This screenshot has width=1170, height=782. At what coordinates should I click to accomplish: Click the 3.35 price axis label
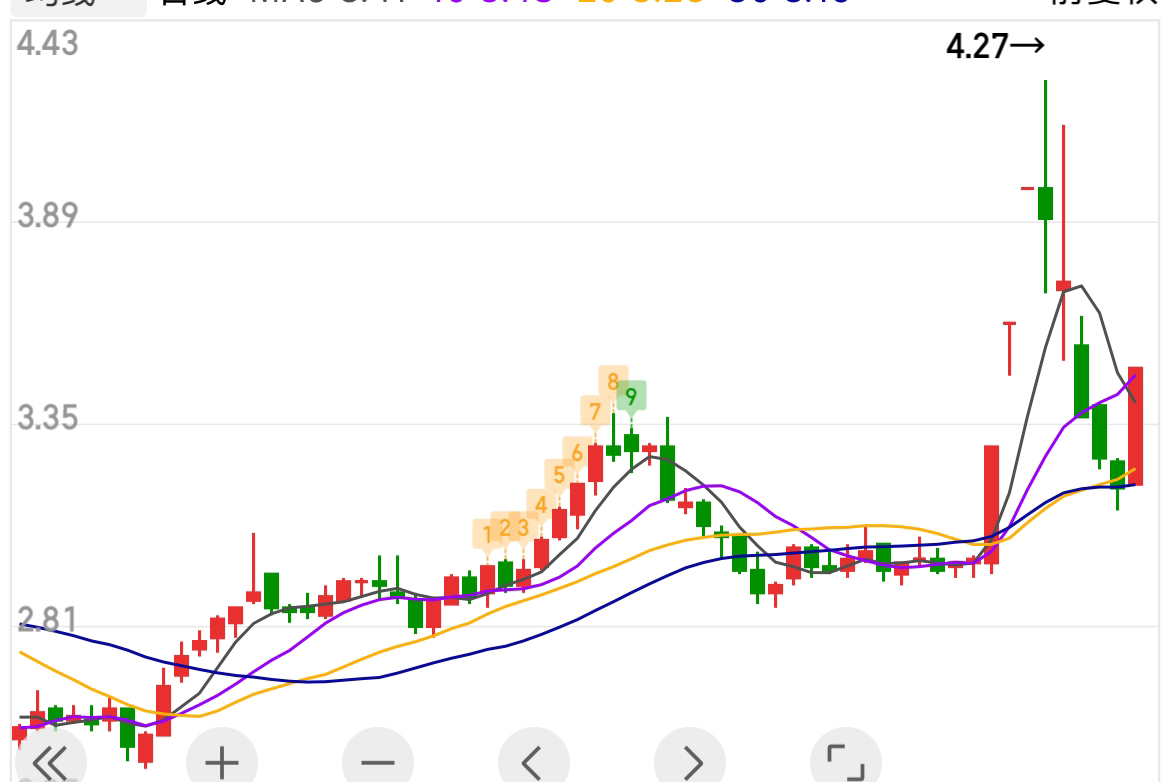(x=47, y=418)
